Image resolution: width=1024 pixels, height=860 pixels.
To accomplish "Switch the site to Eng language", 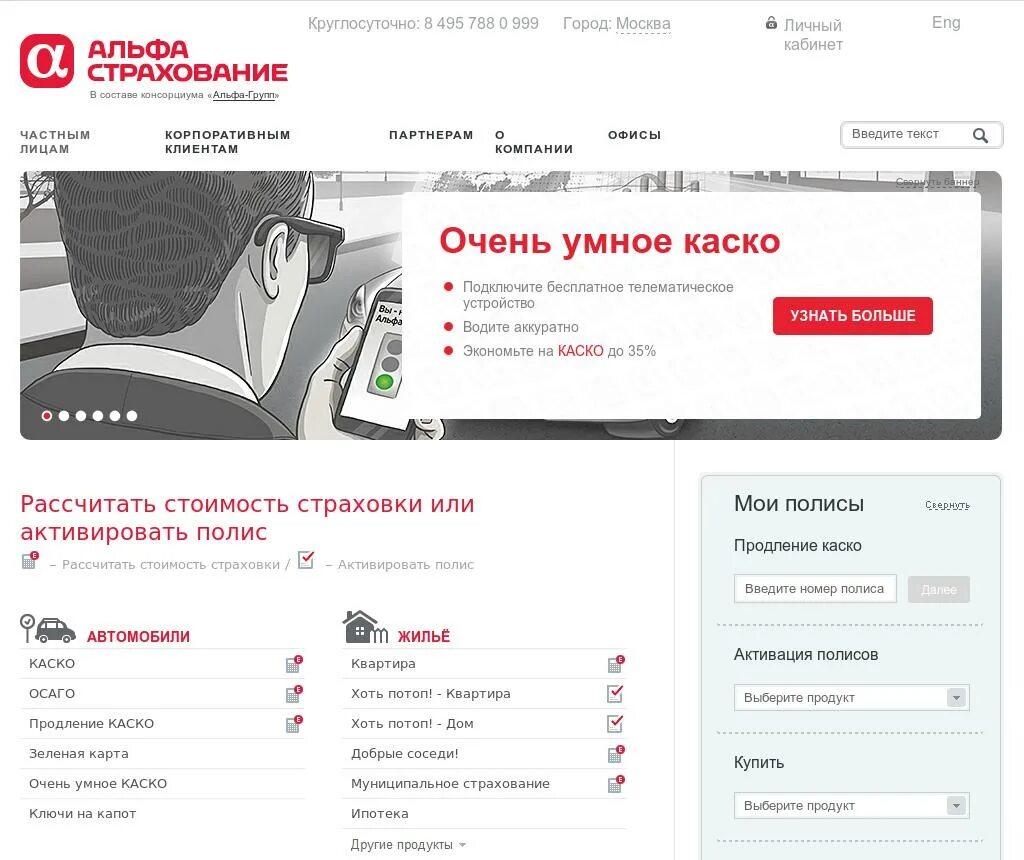I will (x=946, y=23).
